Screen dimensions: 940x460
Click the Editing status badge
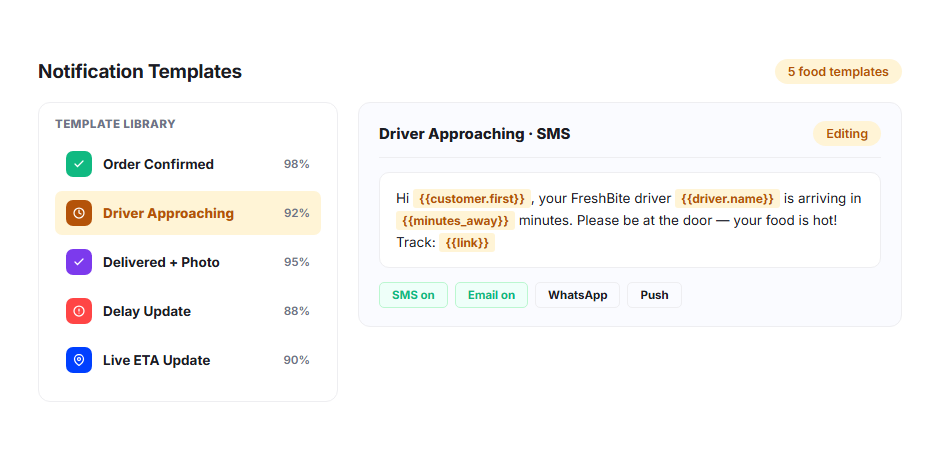(846, 134)
